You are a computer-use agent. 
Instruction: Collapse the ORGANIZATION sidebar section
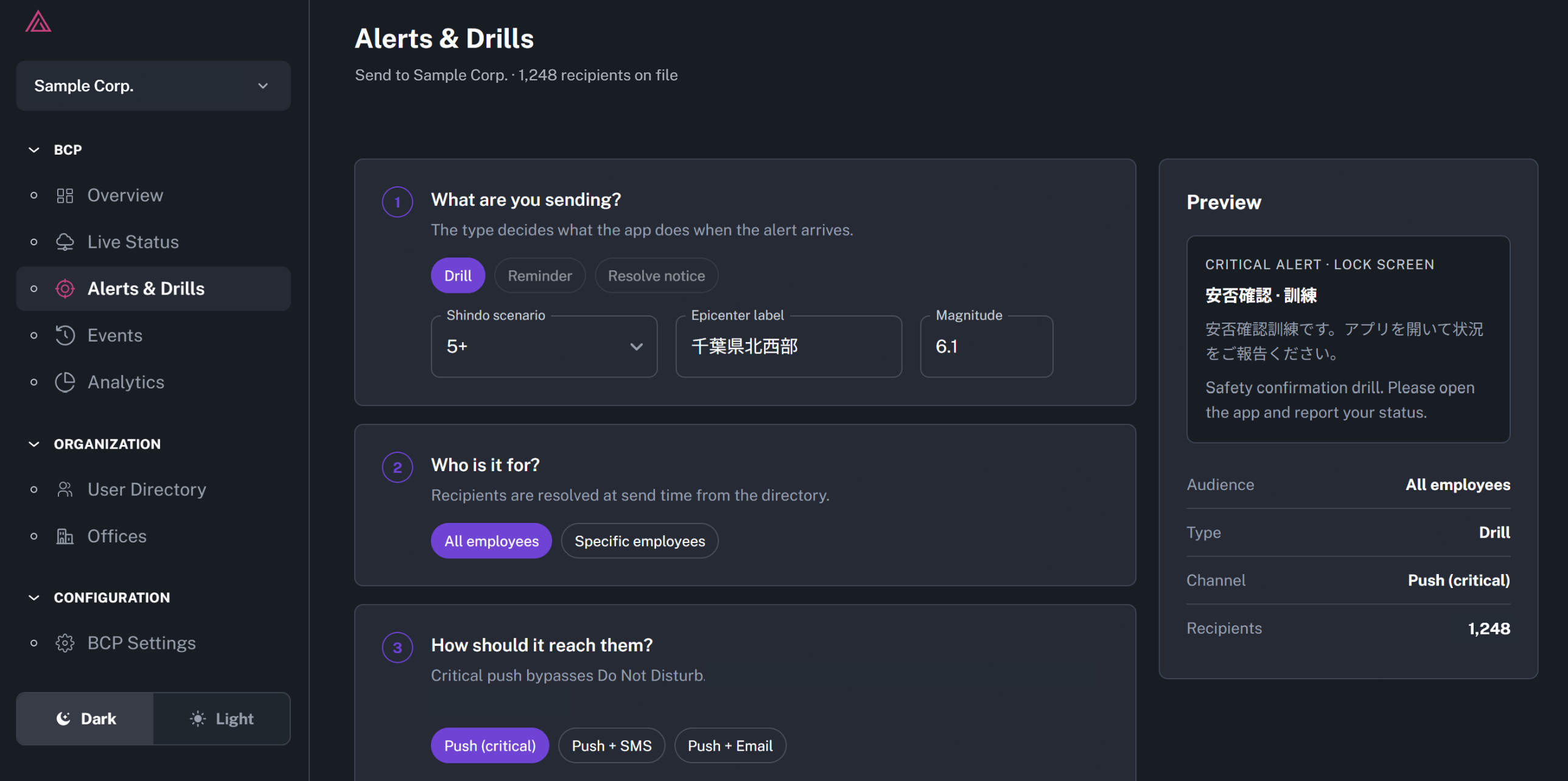[x=34, y=444]
